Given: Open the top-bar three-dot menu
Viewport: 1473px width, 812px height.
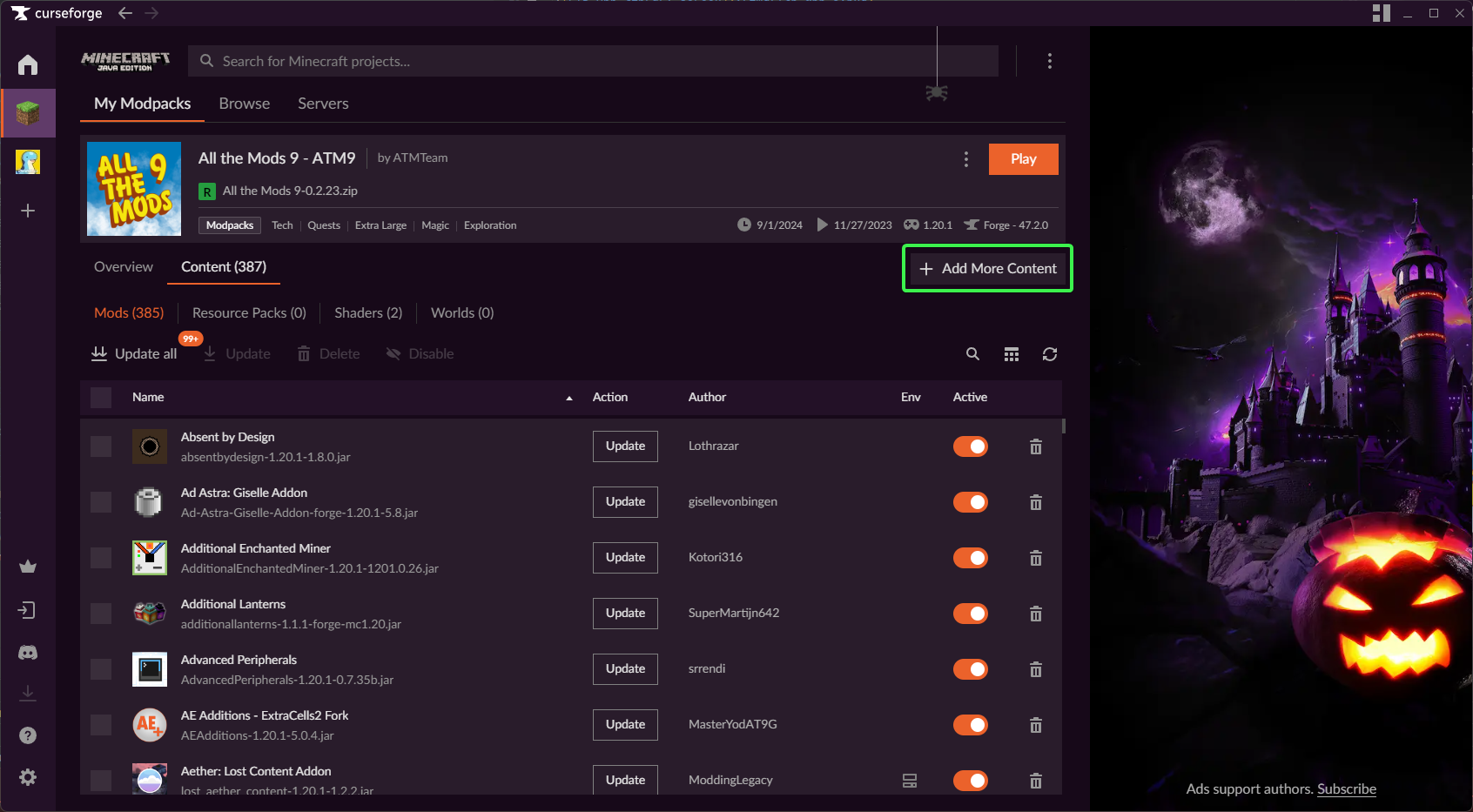Looking at the screenshot, I should 1050,61.
